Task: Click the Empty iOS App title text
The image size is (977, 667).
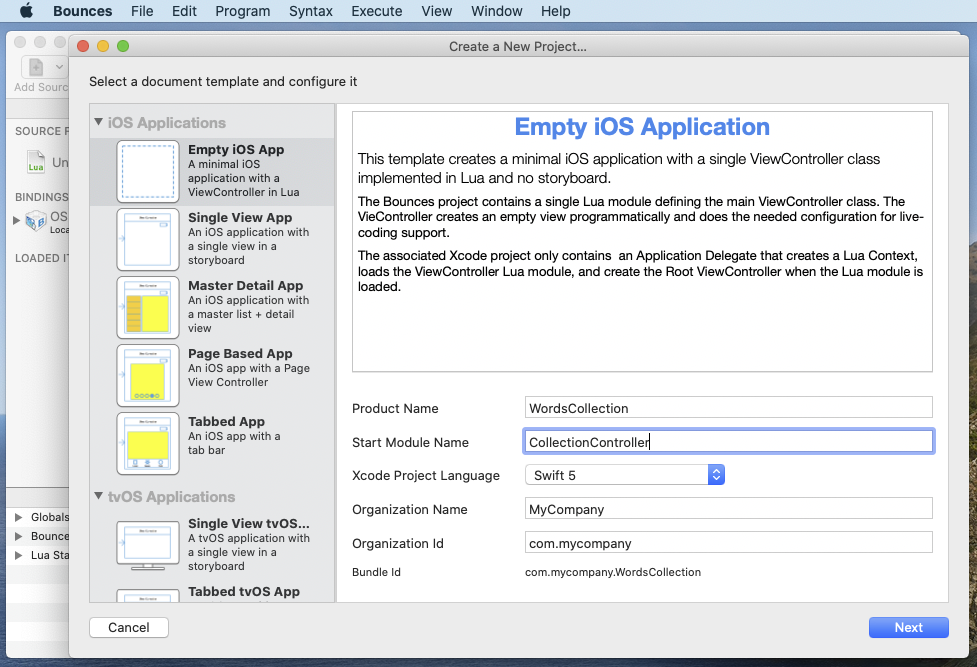Action: (x=236, y=150)
